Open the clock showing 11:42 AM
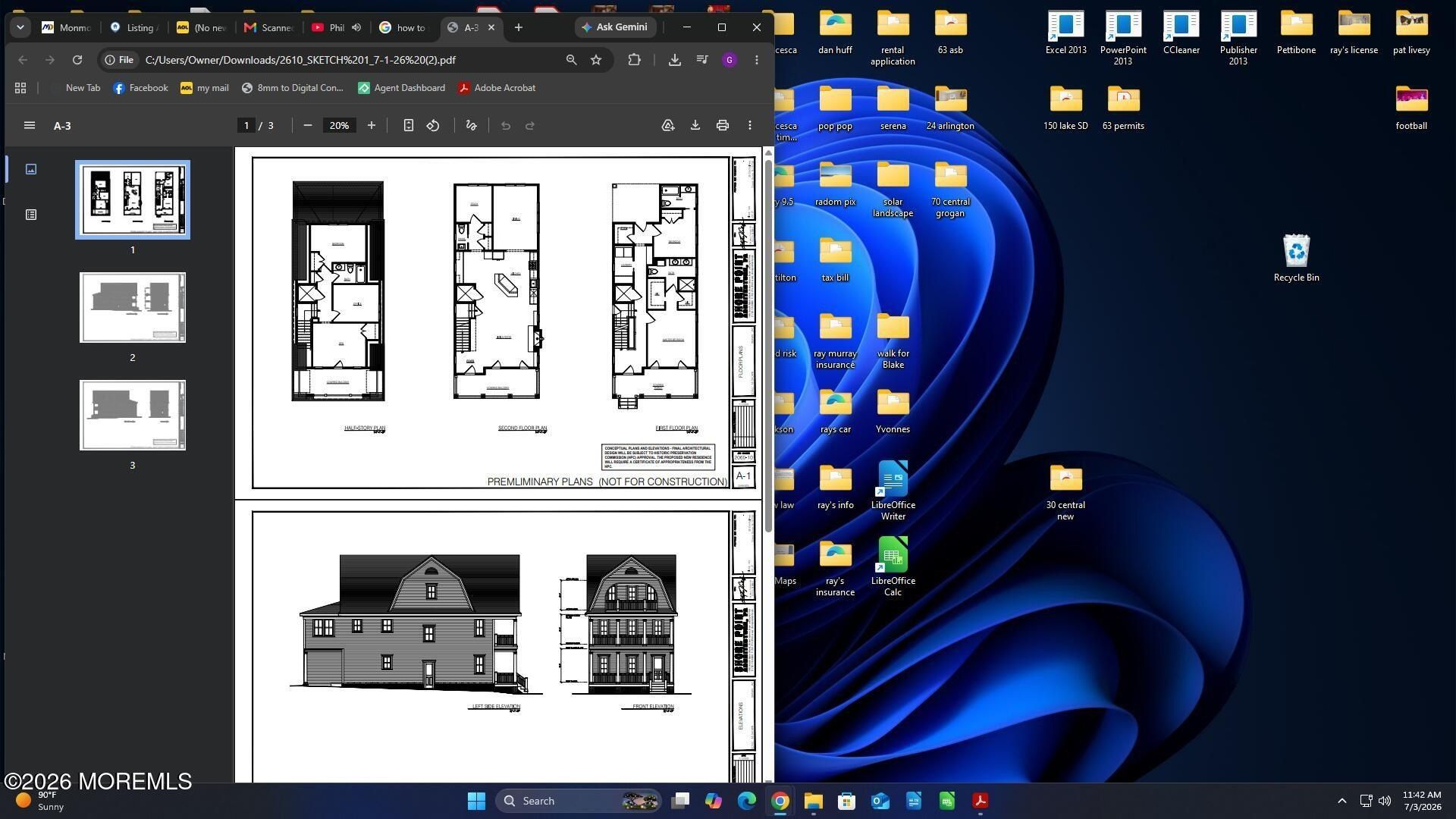This screenshot has width=1456, height=819. coord(1421,801)
